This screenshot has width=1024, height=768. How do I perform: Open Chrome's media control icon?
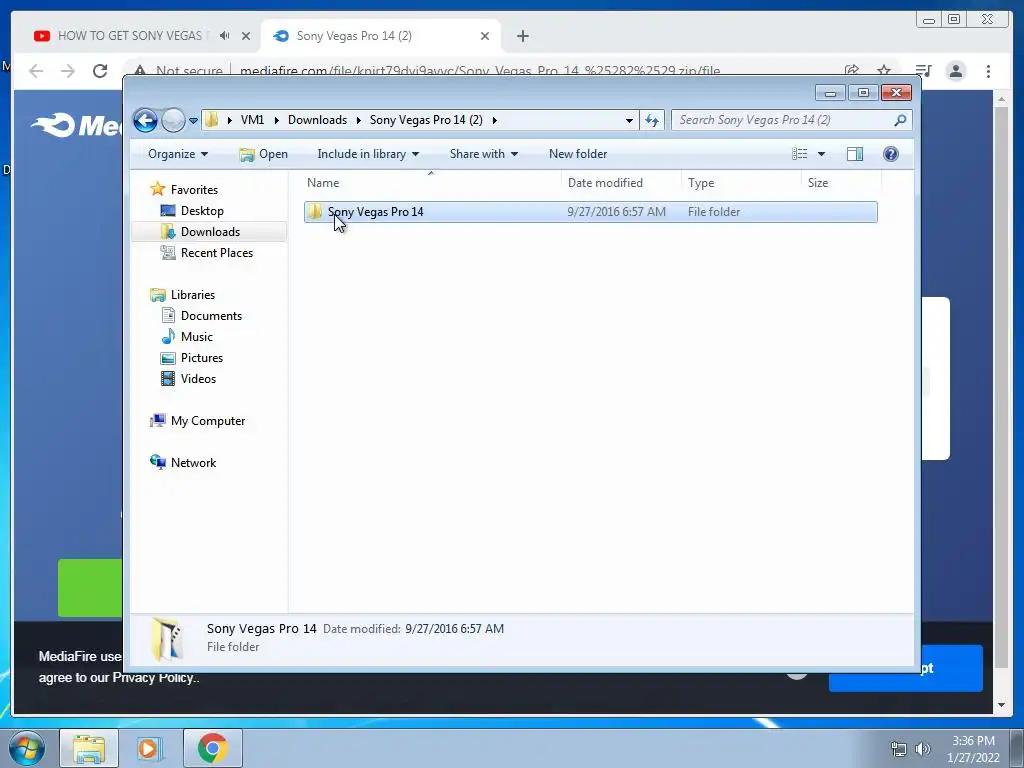tap(923, 71)
